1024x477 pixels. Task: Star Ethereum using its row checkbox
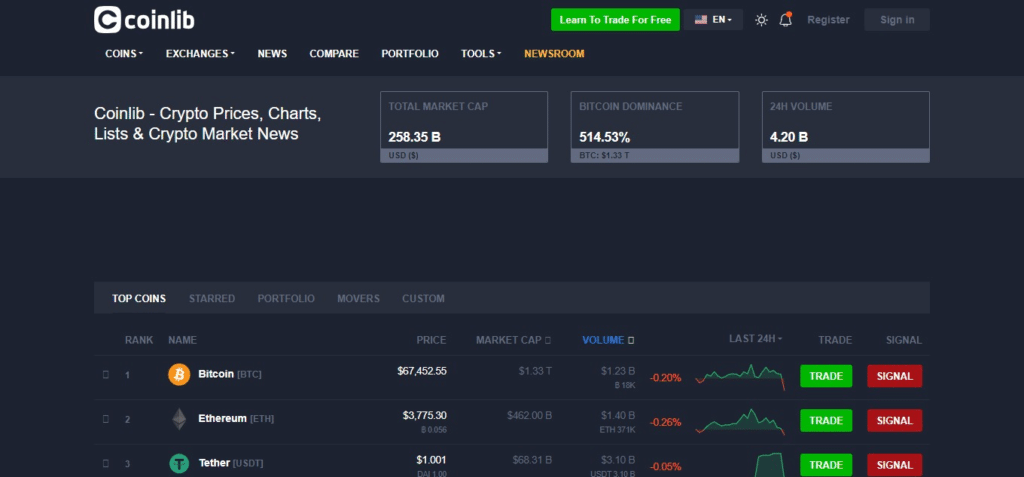pyautogui.click(x=106, y=420)
